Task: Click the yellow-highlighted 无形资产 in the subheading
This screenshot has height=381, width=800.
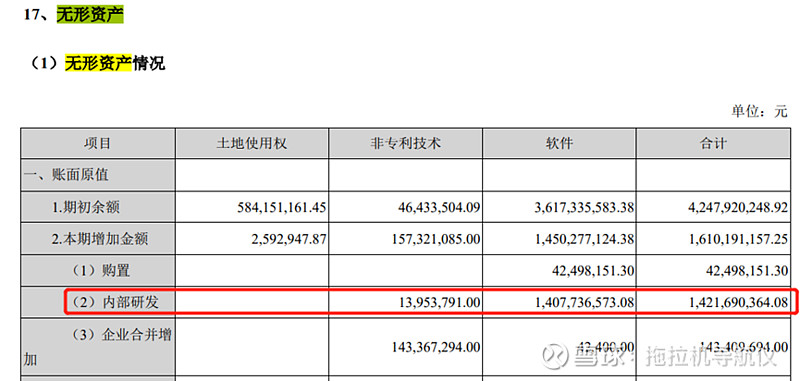Action: click(x=98, y=63)
